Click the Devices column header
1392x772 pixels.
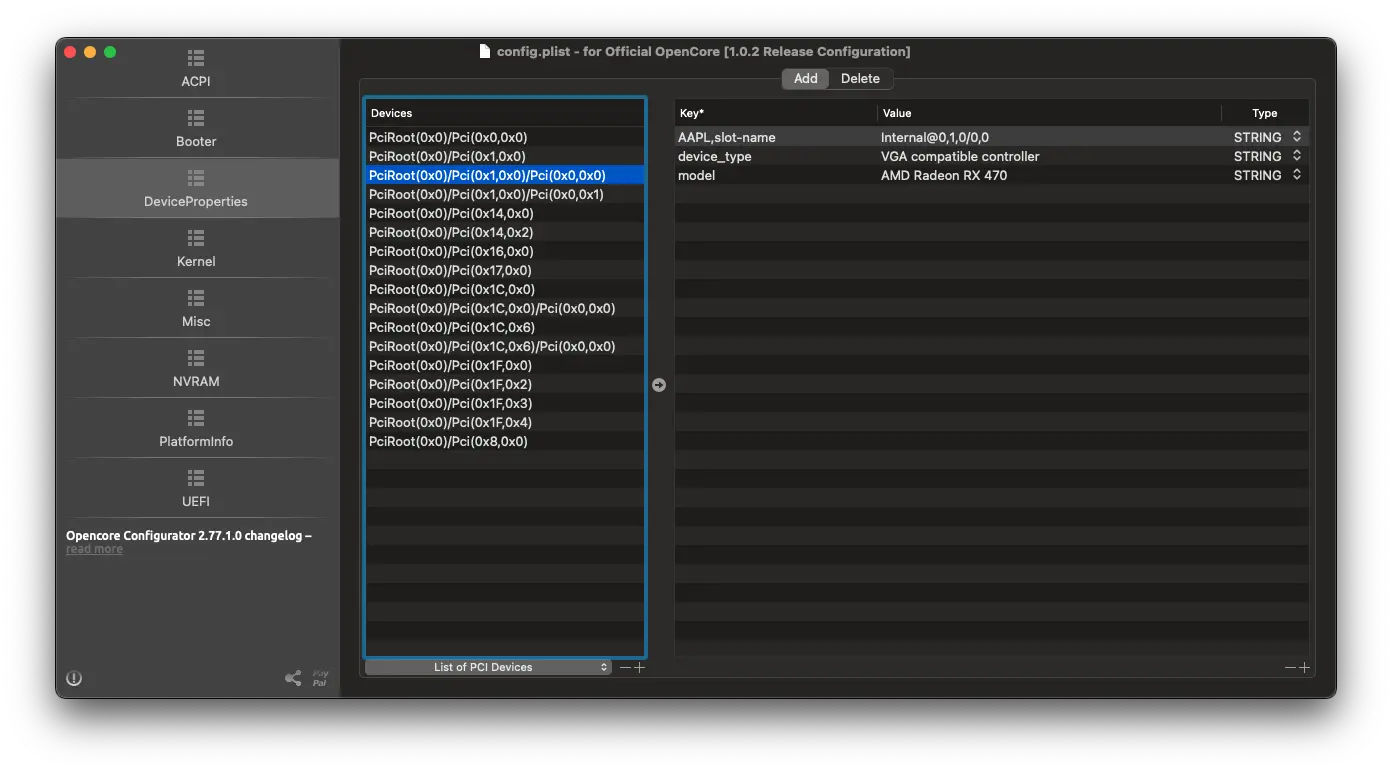click(x=505, y=113)
